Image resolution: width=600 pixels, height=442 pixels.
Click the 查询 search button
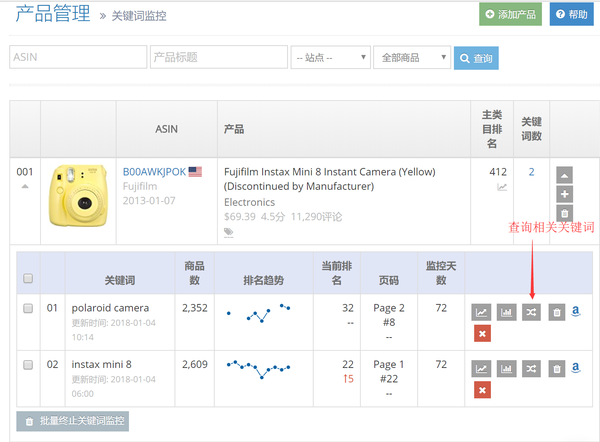pos(476,58)
